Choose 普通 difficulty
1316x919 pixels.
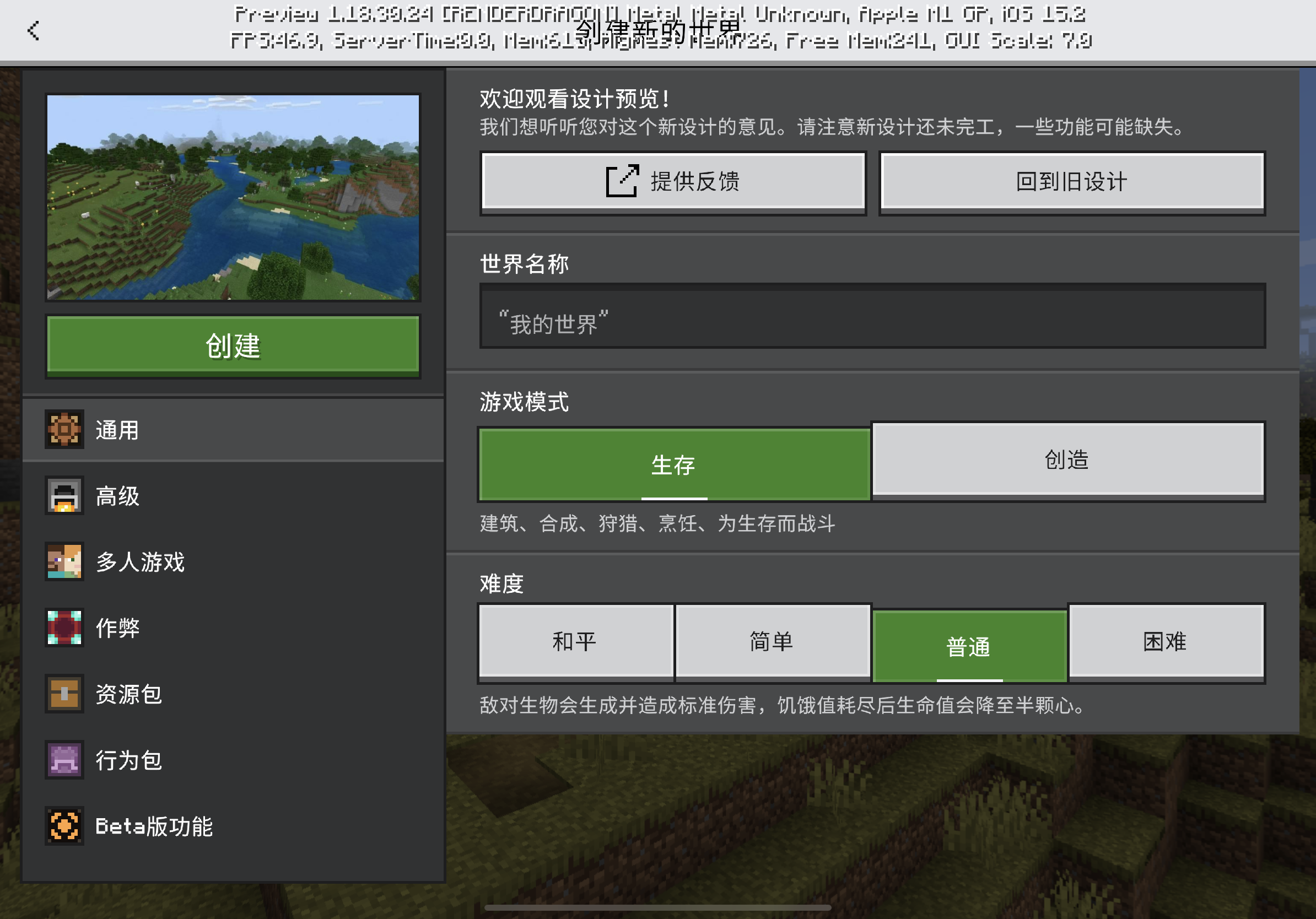(x=969, y=647)
